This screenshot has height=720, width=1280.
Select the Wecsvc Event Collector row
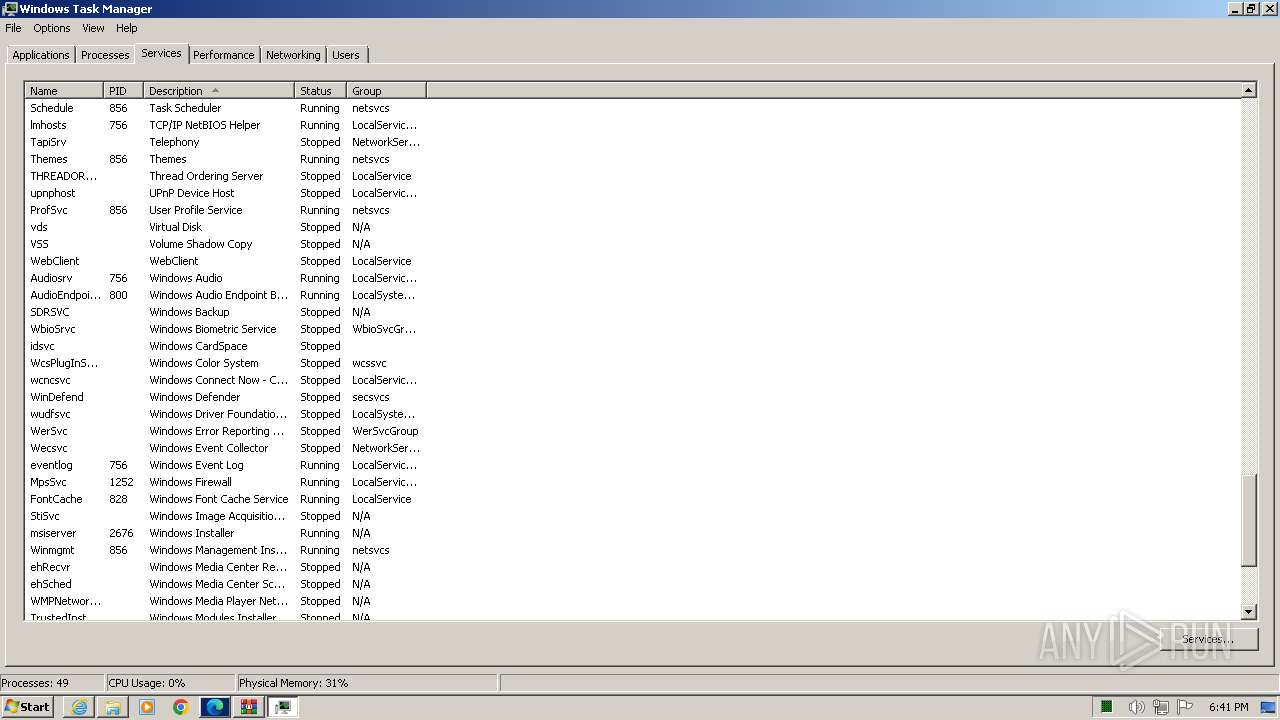(226, 448)
